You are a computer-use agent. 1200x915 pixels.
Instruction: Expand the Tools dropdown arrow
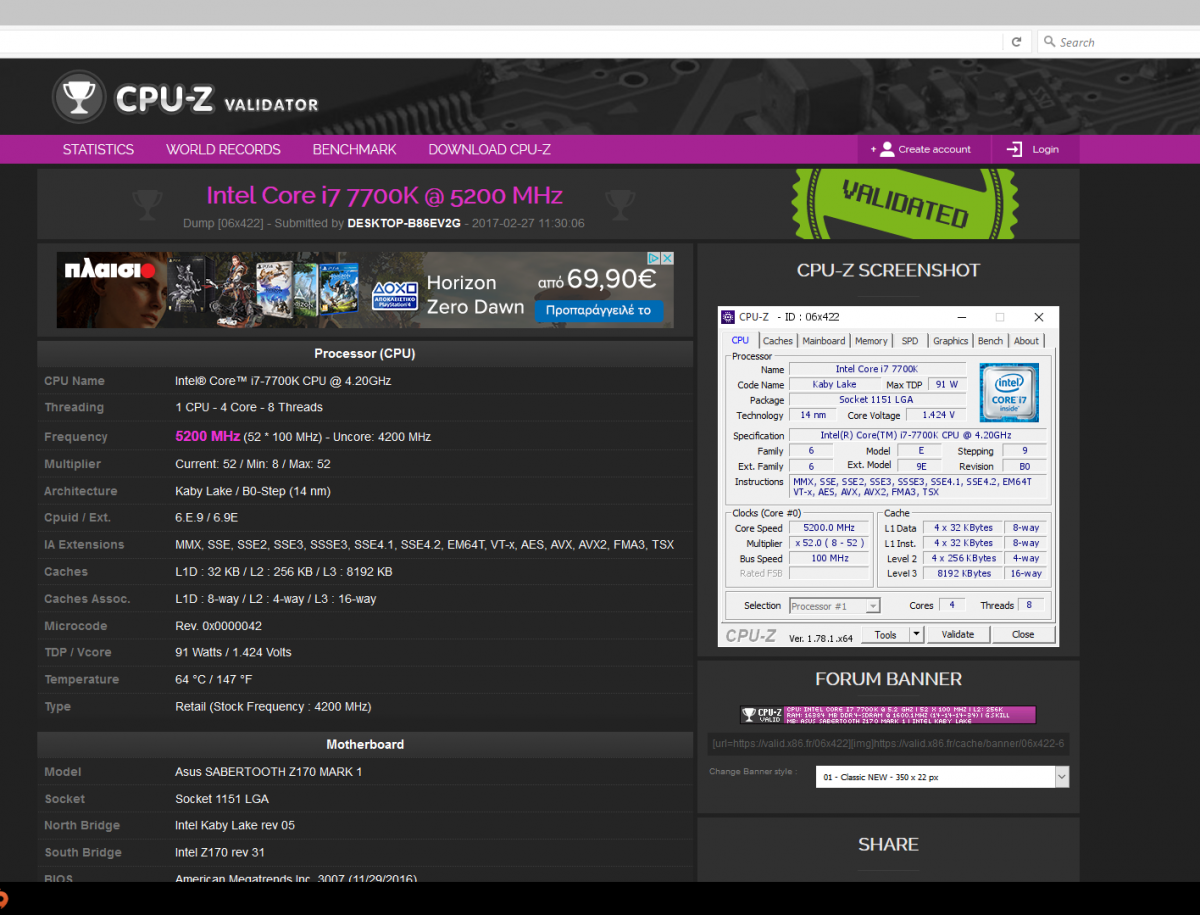(x=915, y=634)
